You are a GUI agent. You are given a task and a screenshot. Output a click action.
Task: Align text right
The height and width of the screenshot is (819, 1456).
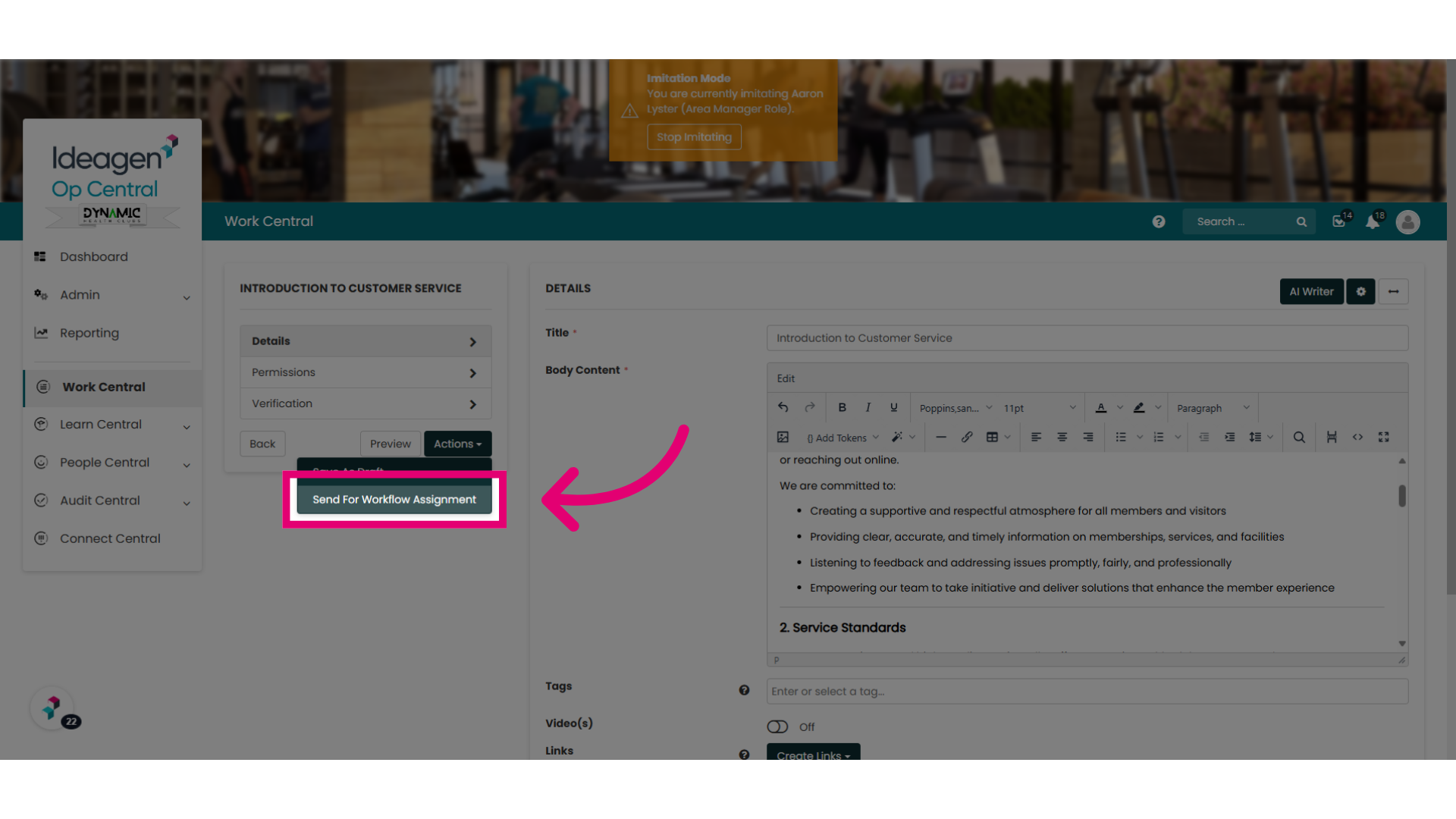pos(1087,437)
